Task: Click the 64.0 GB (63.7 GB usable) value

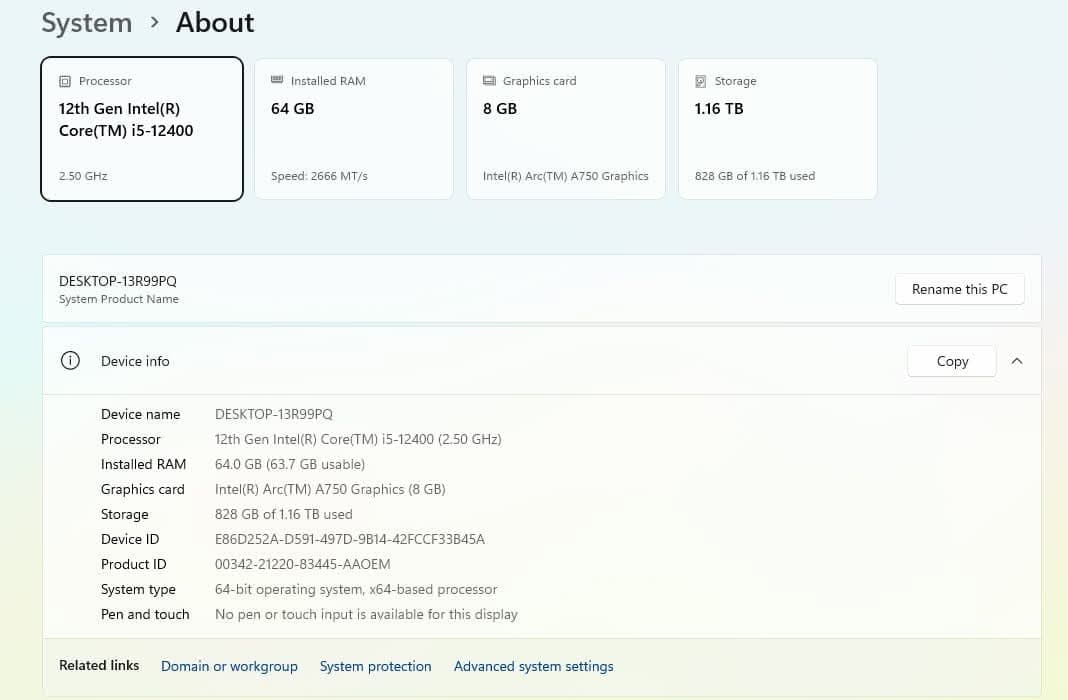Action: [x=289, y=464]
